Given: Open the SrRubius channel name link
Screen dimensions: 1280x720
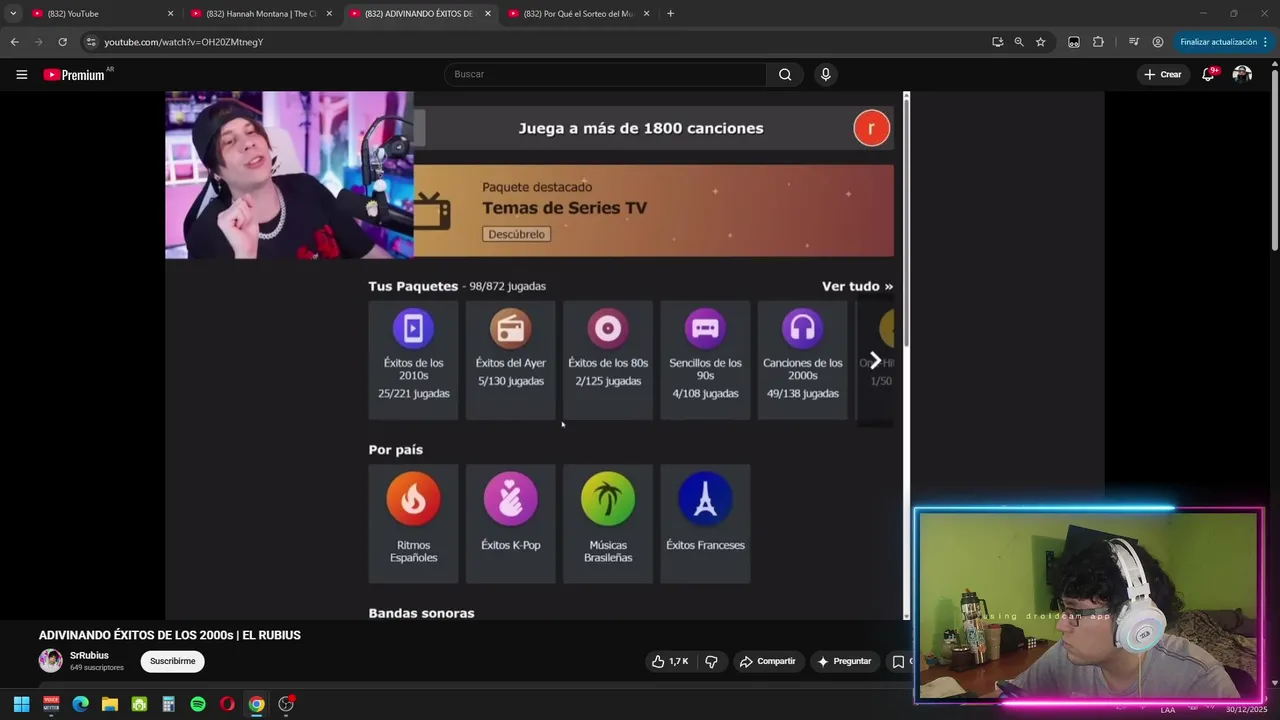Looking at the screenshot, I should [89, 655].
